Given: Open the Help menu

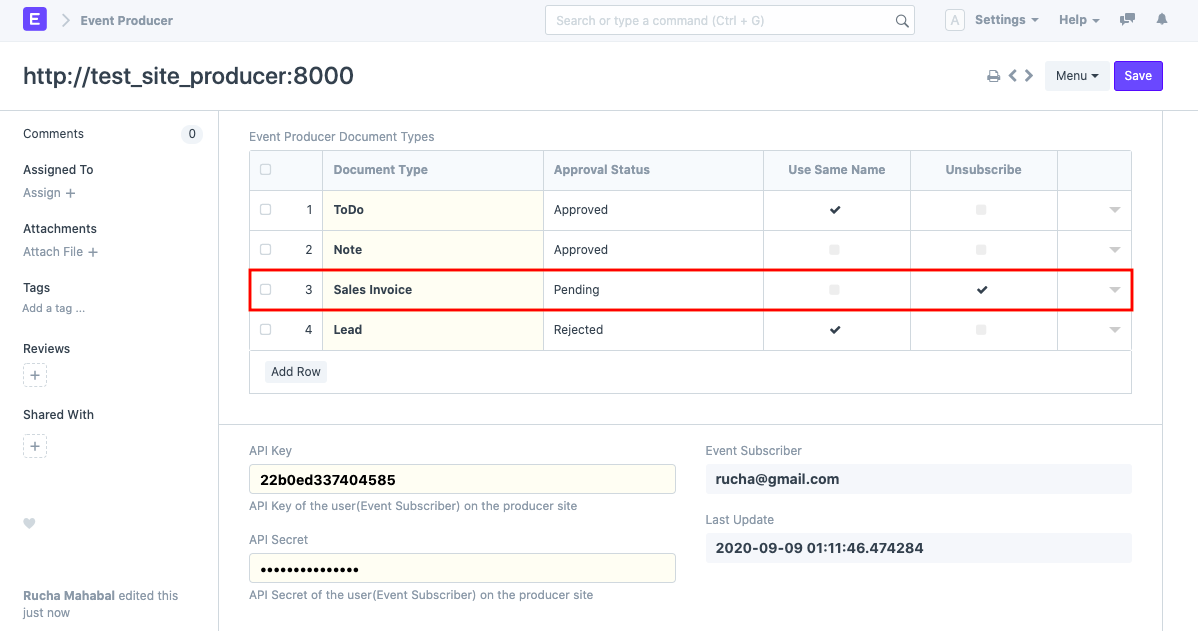Looking at the screenshot, I should tap(1078, 20).
